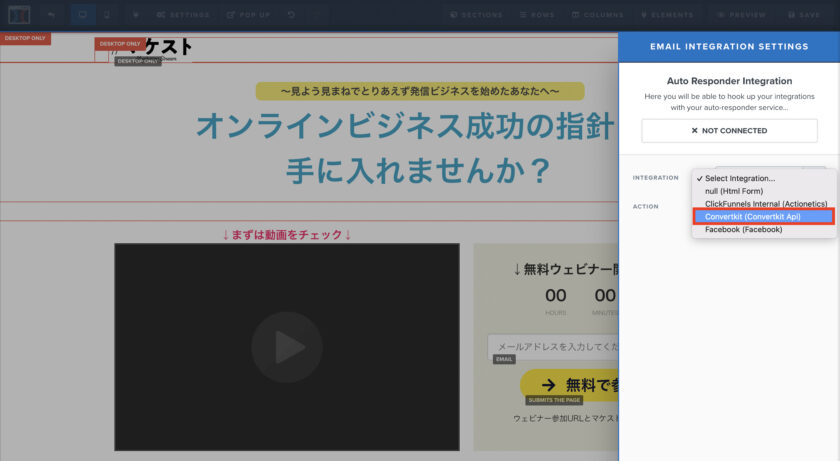Viewport: 840px width, 461px height.
Task: Click the email address input field
Action: tap(553, 347)
